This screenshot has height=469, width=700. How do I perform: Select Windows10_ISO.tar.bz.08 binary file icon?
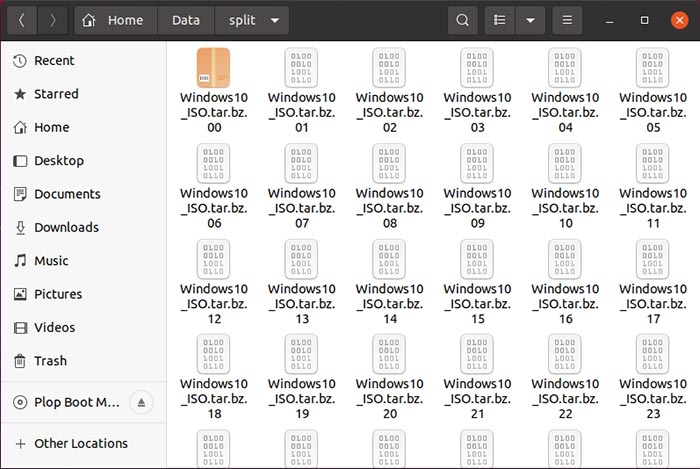pyautogui.click(x=389, y=163)
